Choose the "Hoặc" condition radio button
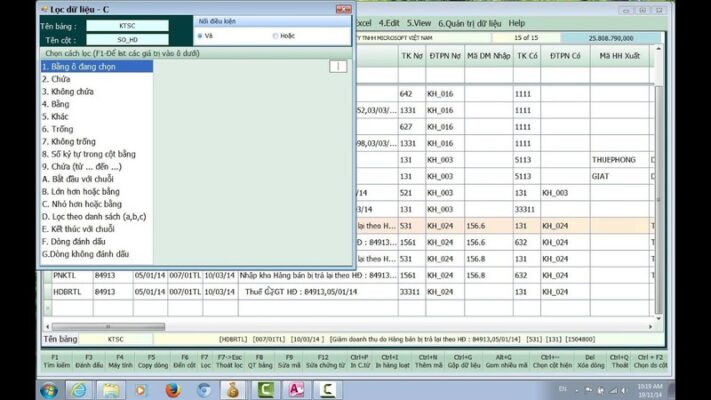 point(275,36)
